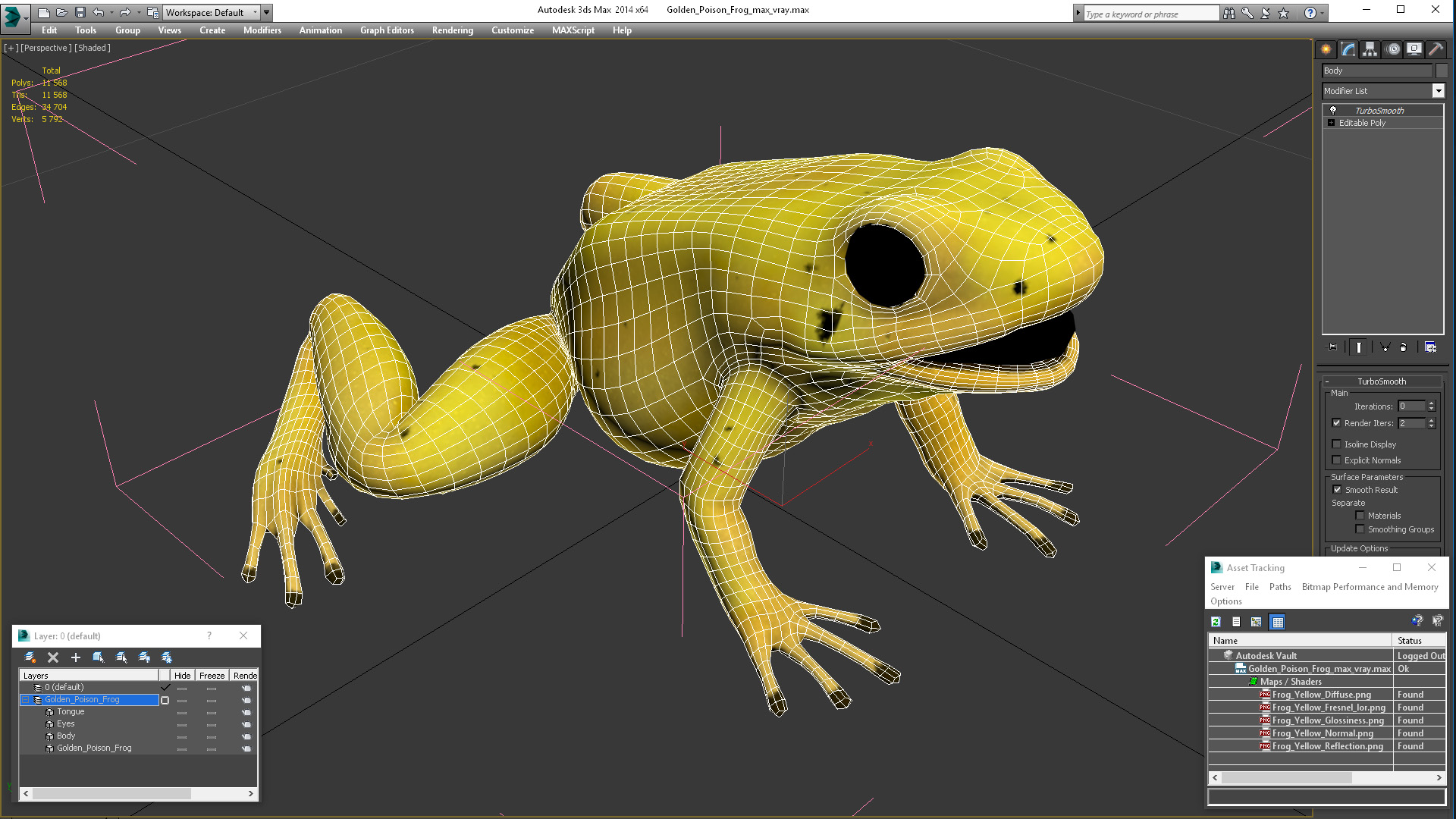Open Configure Modifier Sets icon

point(1430,347)
